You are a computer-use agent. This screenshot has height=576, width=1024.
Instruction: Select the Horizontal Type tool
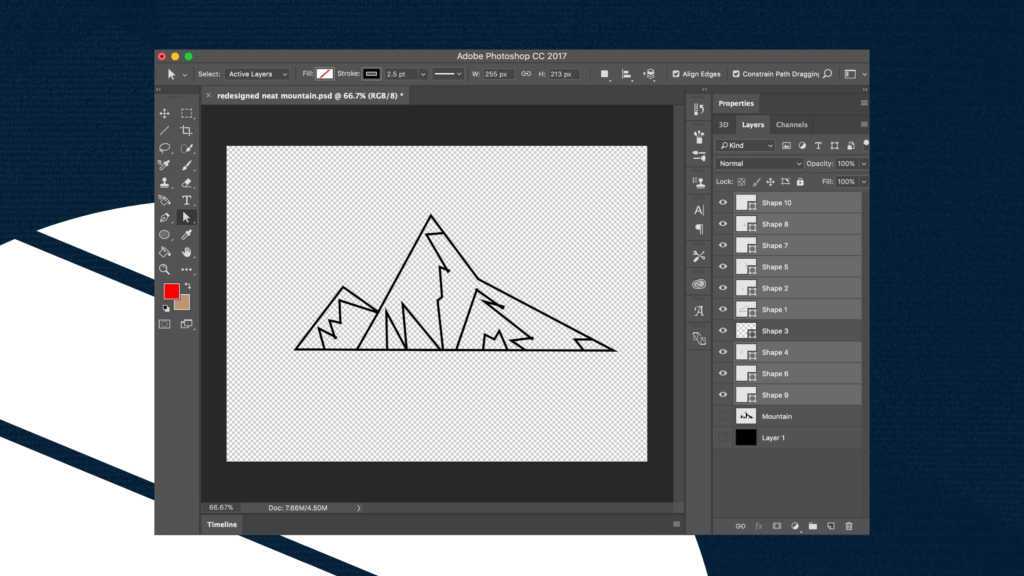[187, 200]
